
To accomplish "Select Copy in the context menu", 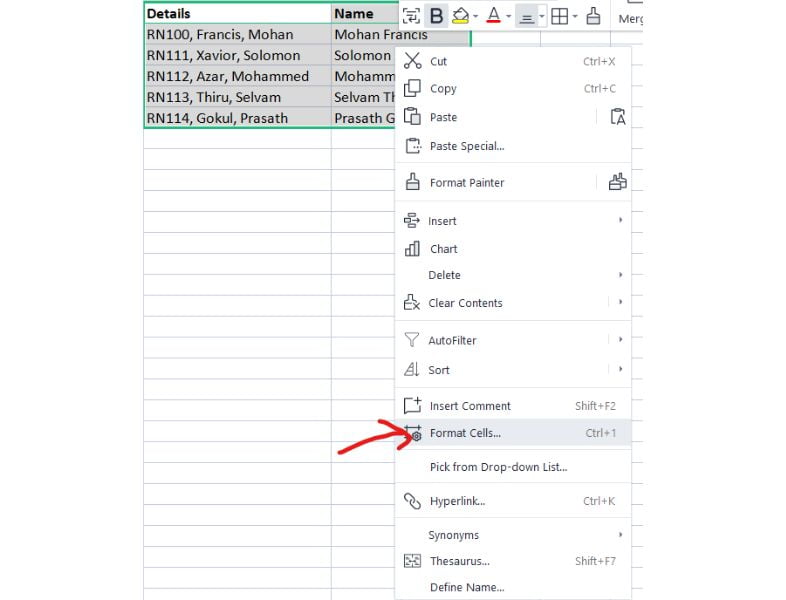I will click(443, 89).
